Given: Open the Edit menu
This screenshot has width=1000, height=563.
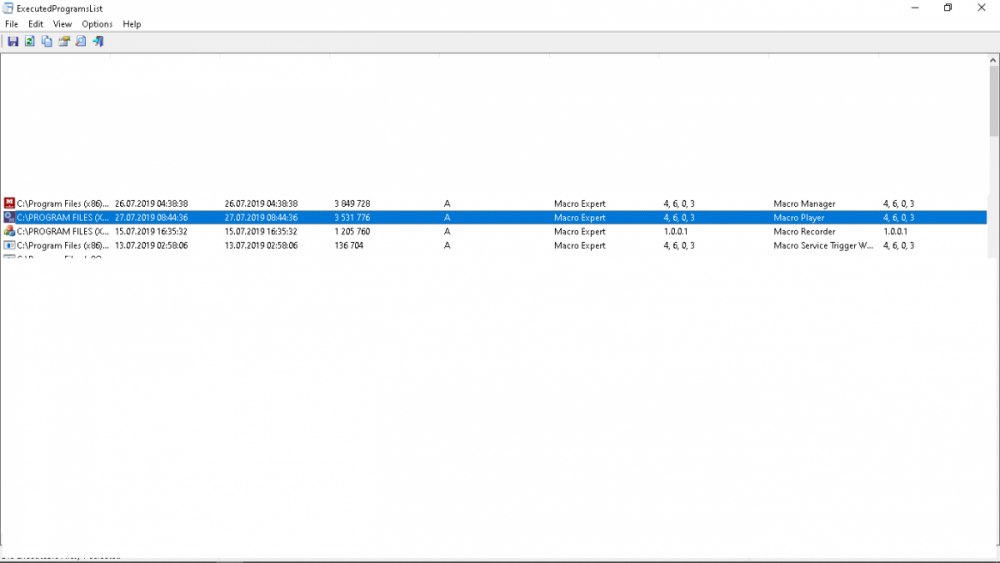Looking at the screenshot, I should pyautogui.click(x=36, y=24).
